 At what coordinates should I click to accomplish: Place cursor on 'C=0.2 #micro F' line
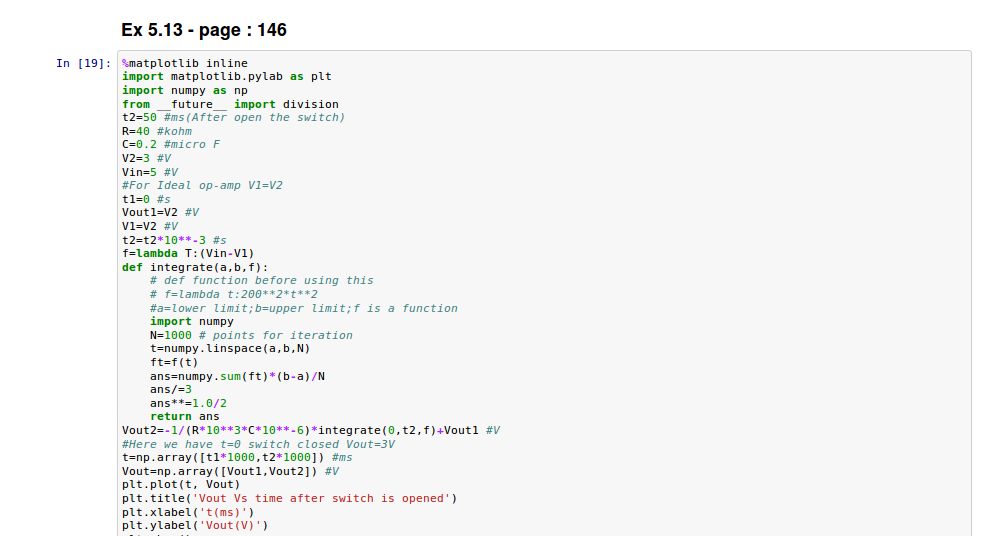pos(171,144)
